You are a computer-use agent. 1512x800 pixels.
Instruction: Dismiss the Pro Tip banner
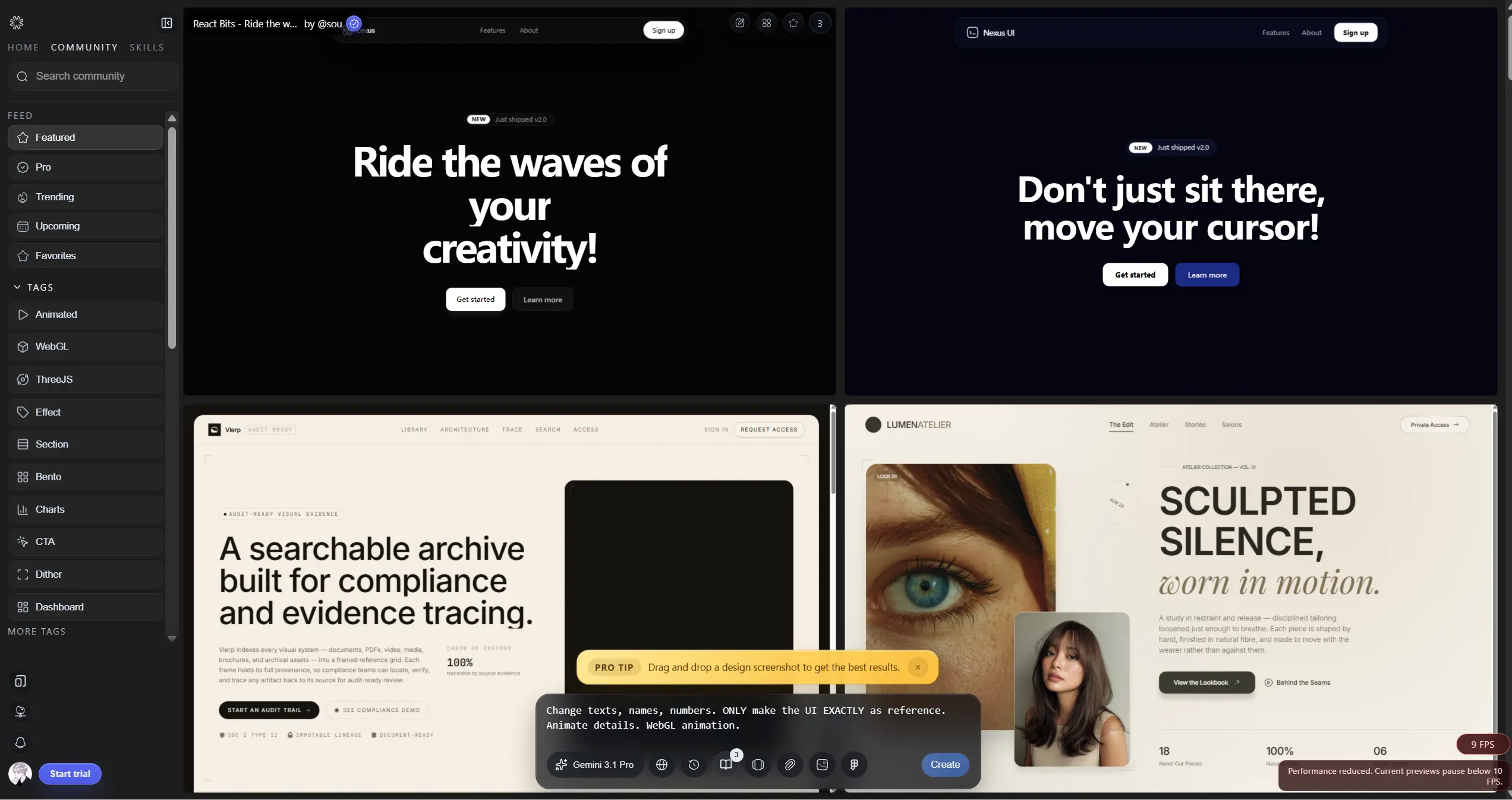[918, 667]
